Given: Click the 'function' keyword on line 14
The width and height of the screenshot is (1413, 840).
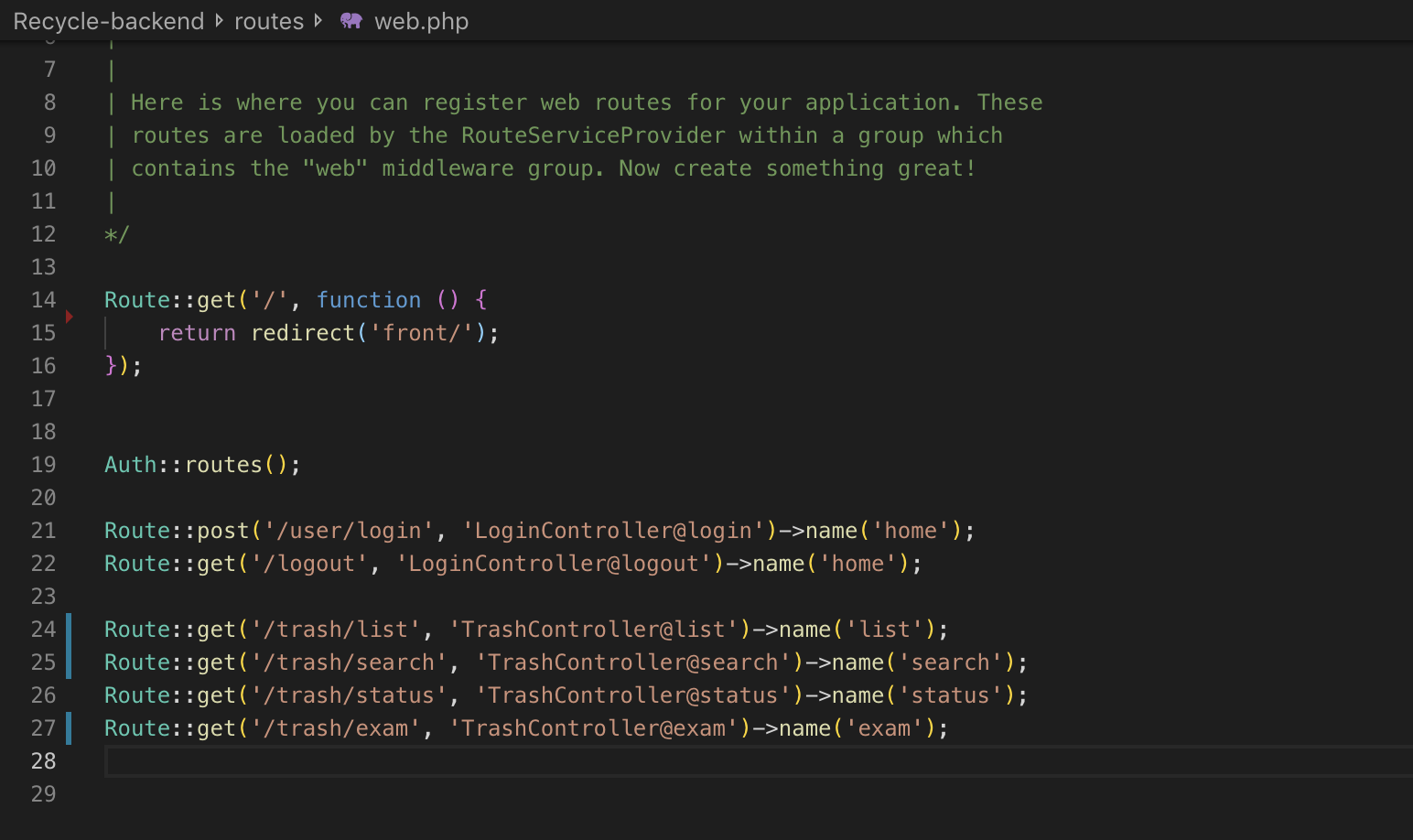Looking at the screenshot, I should (x=369, y=300).
